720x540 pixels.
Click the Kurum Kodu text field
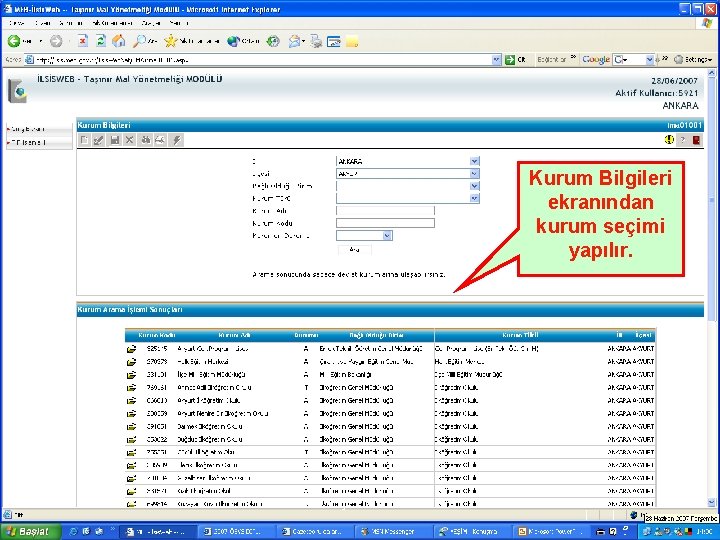pos(385,223)
